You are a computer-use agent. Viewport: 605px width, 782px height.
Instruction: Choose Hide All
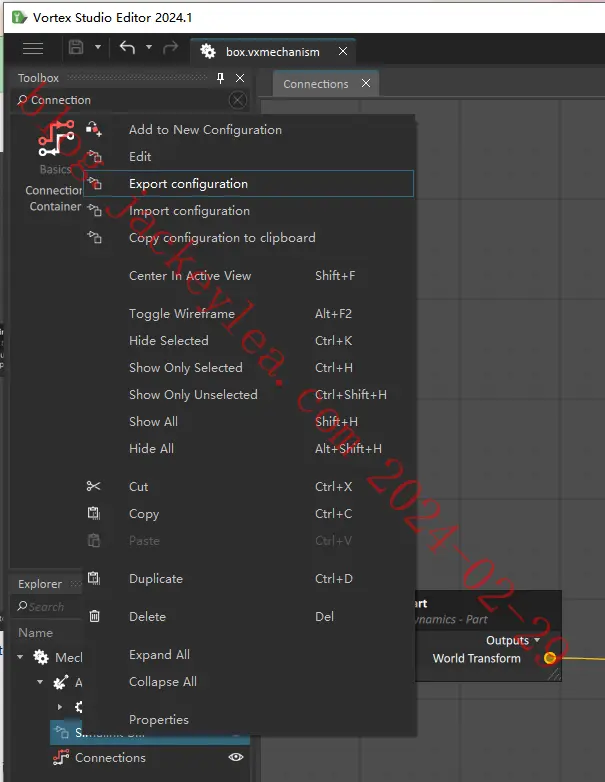click(x=248, y=448)
